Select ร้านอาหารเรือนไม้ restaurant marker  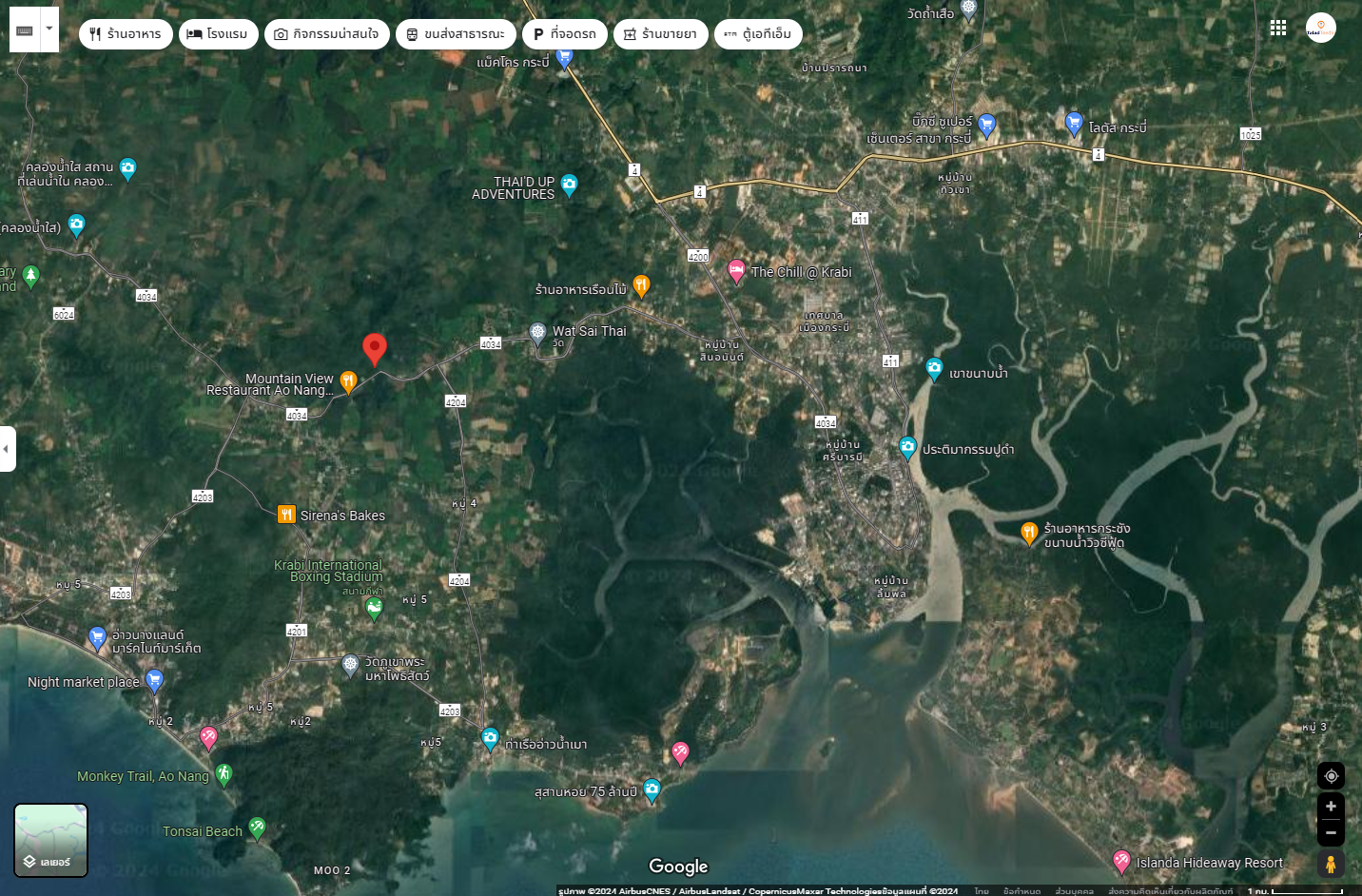click(x=641, y=286)
